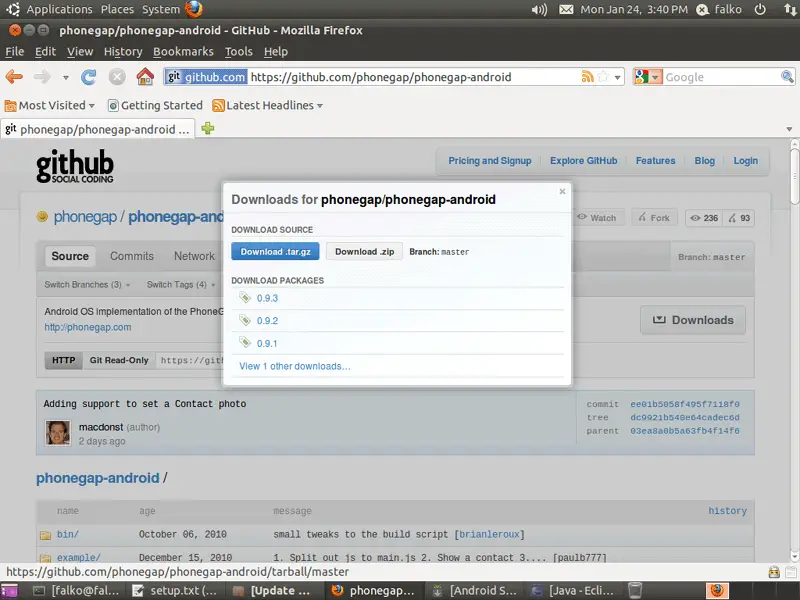800x600 pixels.
Task: Click the Firefox launcher in the top panel
Action: [193, 9]
